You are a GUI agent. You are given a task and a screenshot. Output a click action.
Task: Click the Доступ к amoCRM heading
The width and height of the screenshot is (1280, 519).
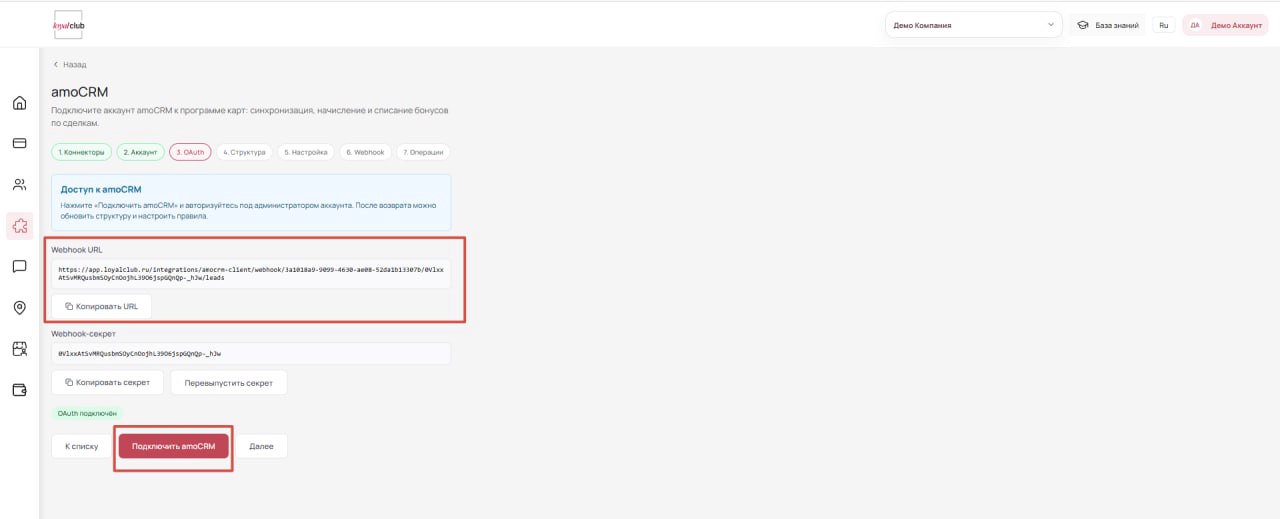click(101, 189)
